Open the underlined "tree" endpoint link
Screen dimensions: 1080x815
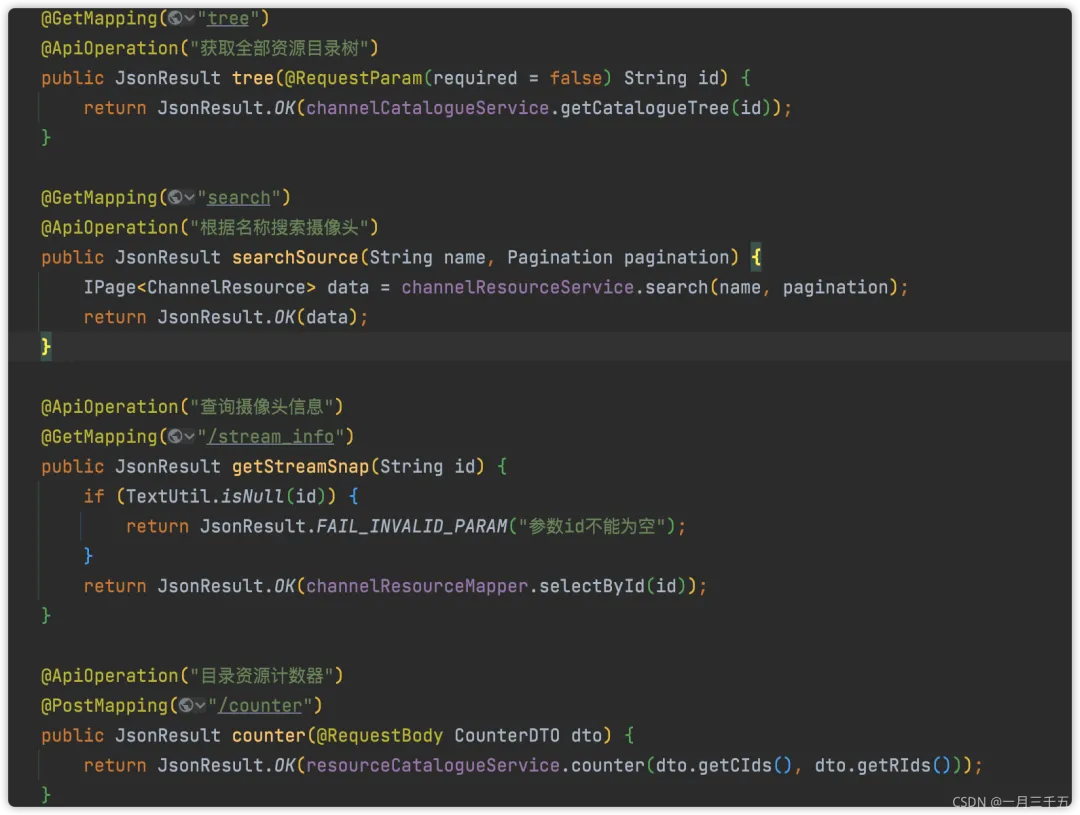click(227, 18)
